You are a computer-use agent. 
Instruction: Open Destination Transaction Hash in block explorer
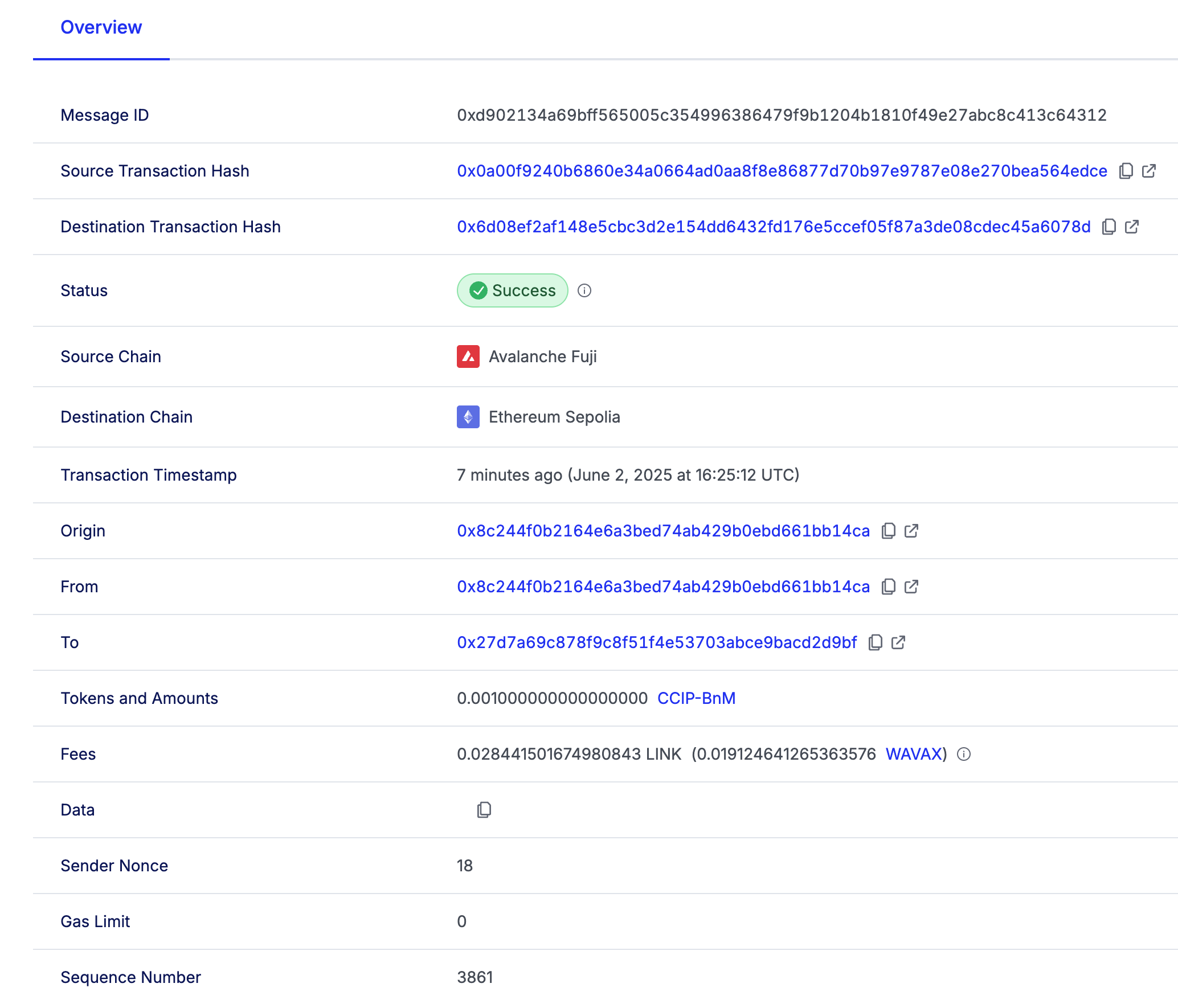1131,226
